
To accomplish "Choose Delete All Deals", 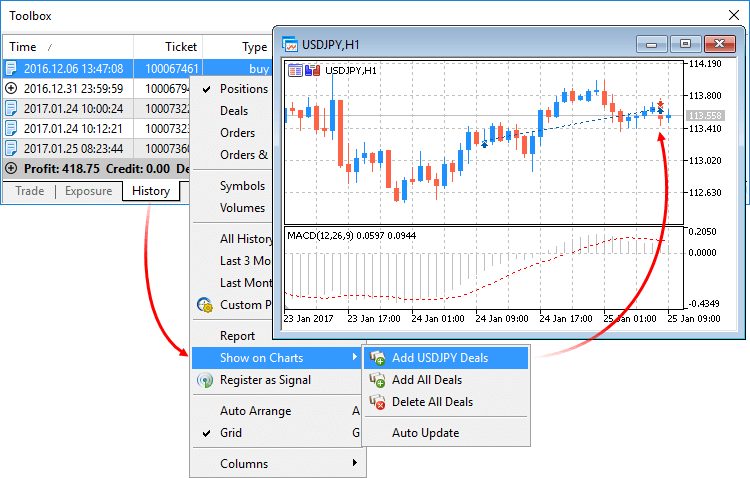I will tap(446, 402).
